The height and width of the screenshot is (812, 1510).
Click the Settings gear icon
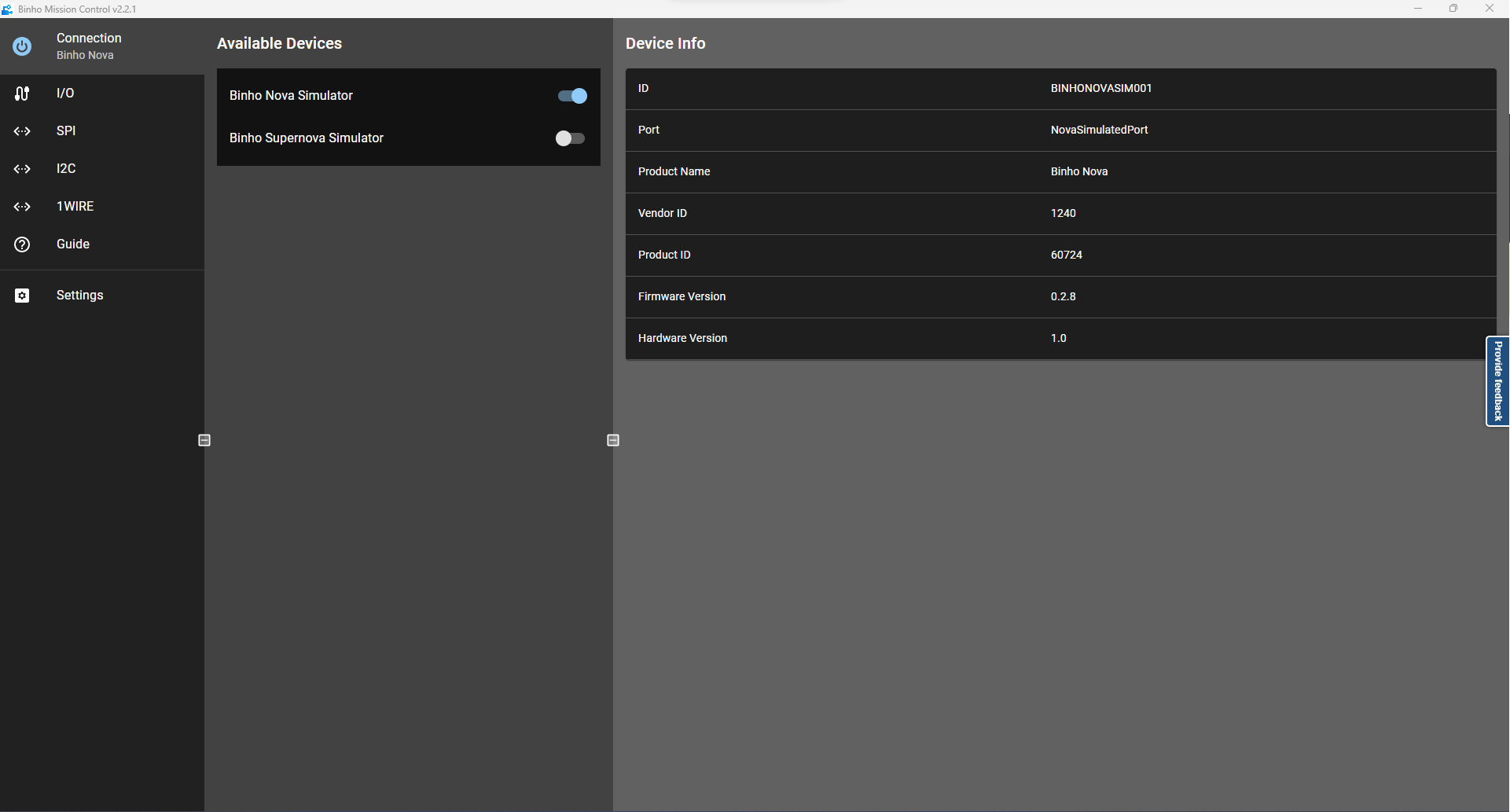tap(22, 296)
